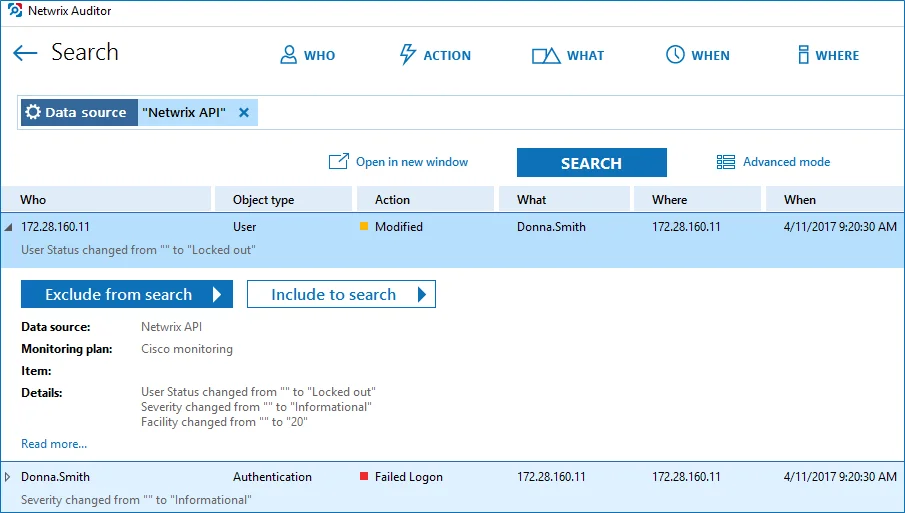Add a WHEN filter via clock icon
The width and height of the screenshot is (905, 513).
(675, 55)
